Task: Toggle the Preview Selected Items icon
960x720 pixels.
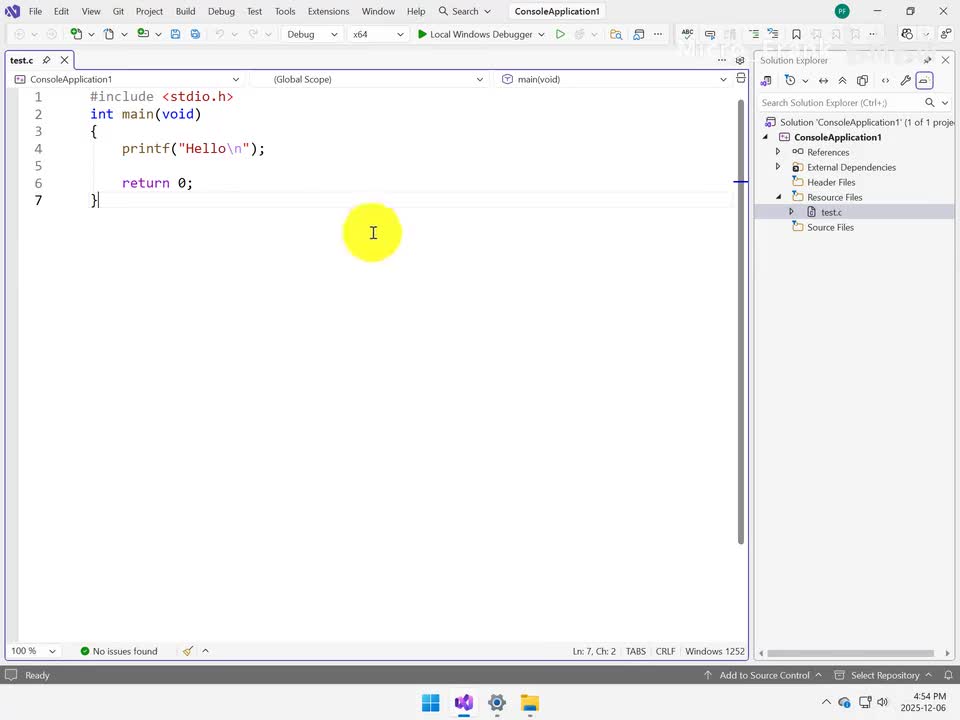Action: (924, 80)
